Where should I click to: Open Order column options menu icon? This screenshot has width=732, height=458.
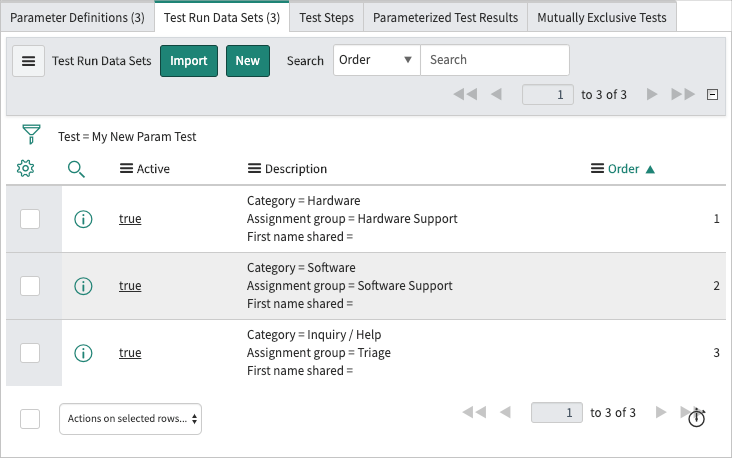pyautogui.click(x=597, y=169)
